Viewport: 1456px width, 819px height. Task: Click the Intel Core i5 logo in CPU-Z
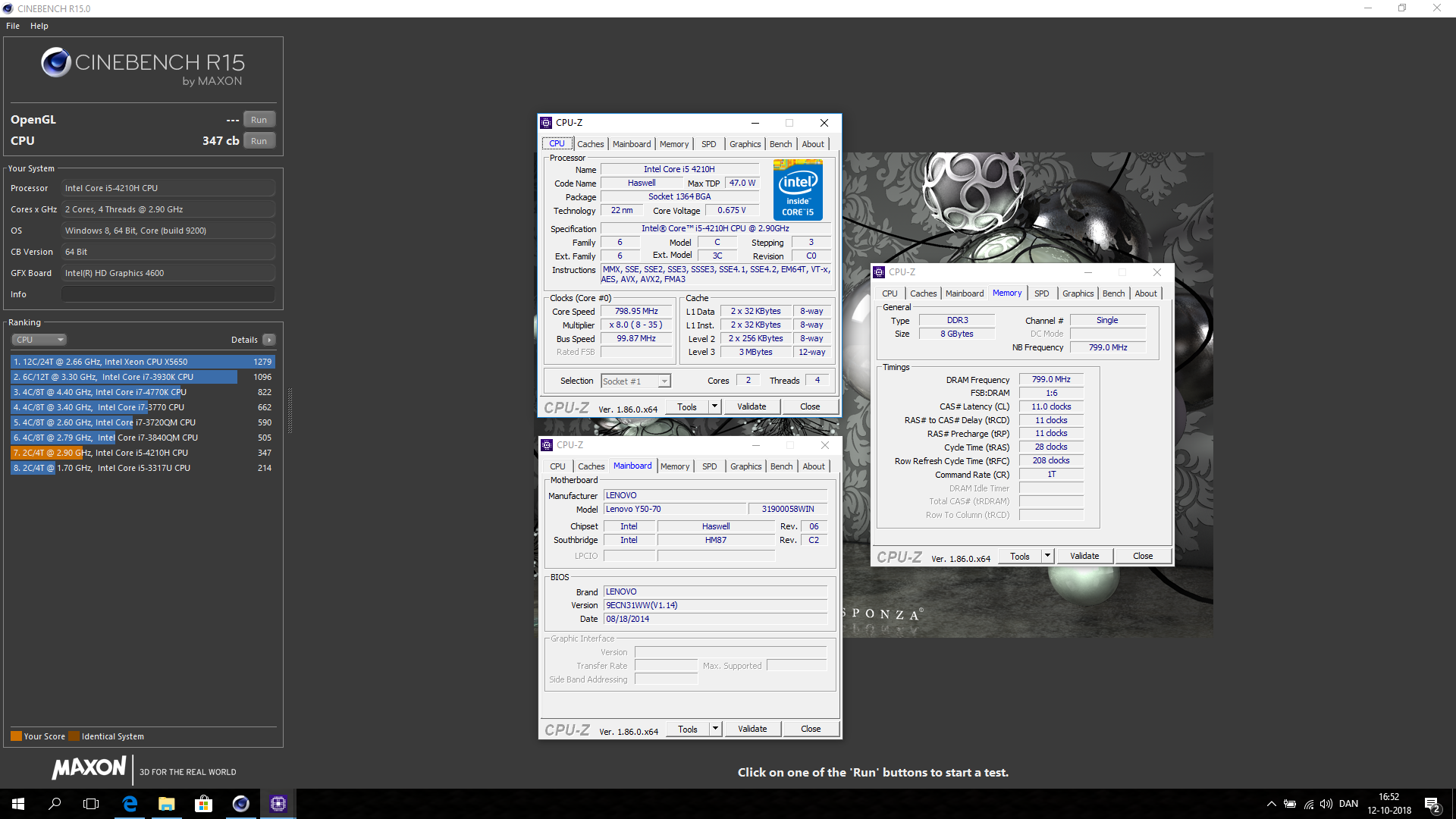click(798, 190)
